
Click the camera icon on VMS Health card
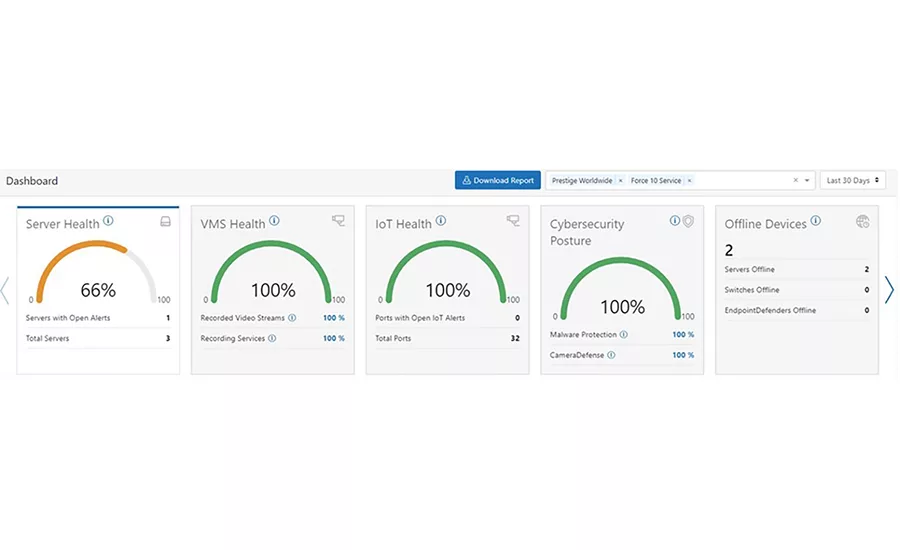pyautogui.click(x=339, y=220)
